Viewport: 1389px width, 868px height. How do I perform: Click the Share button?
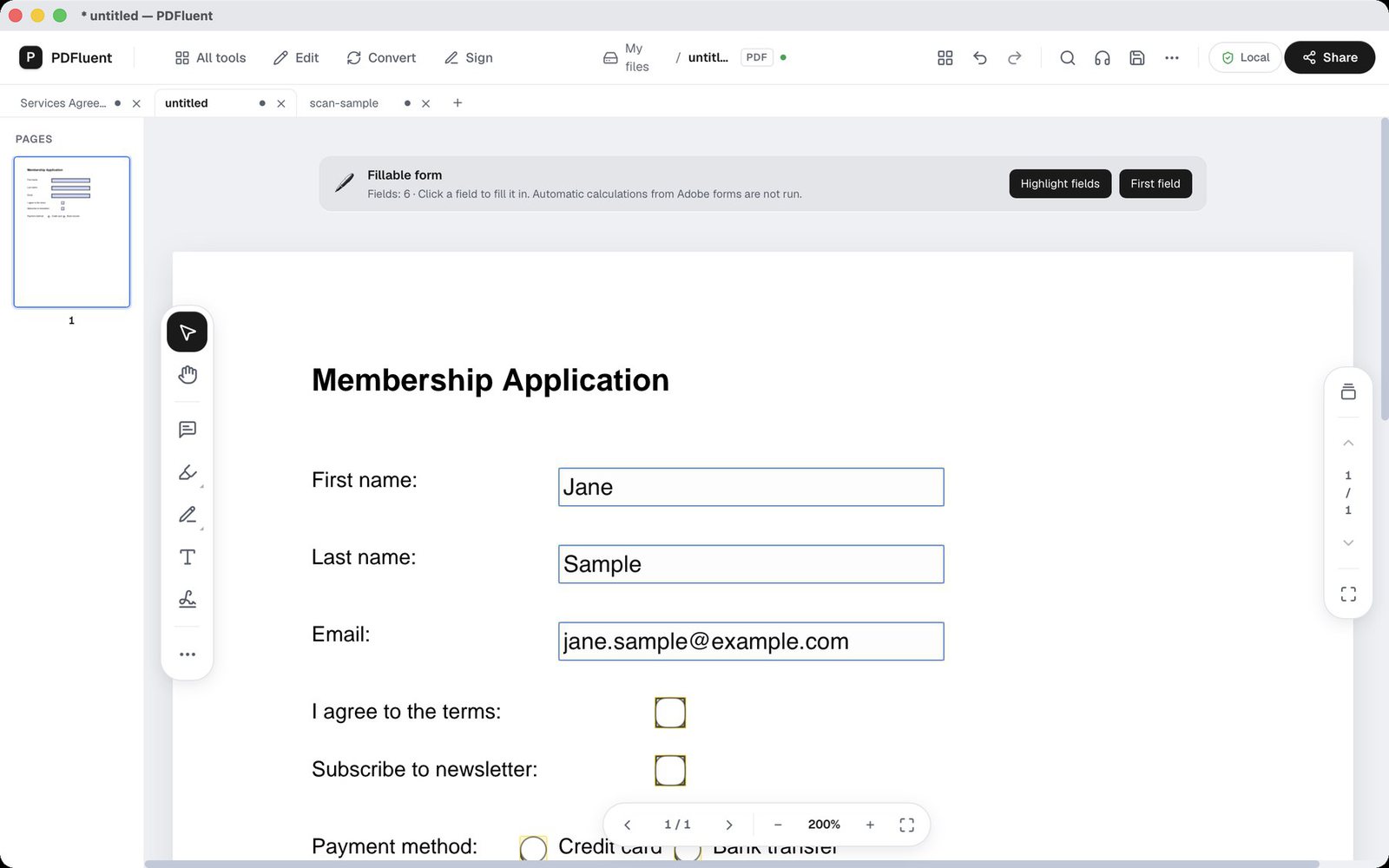click(1329, 57)
